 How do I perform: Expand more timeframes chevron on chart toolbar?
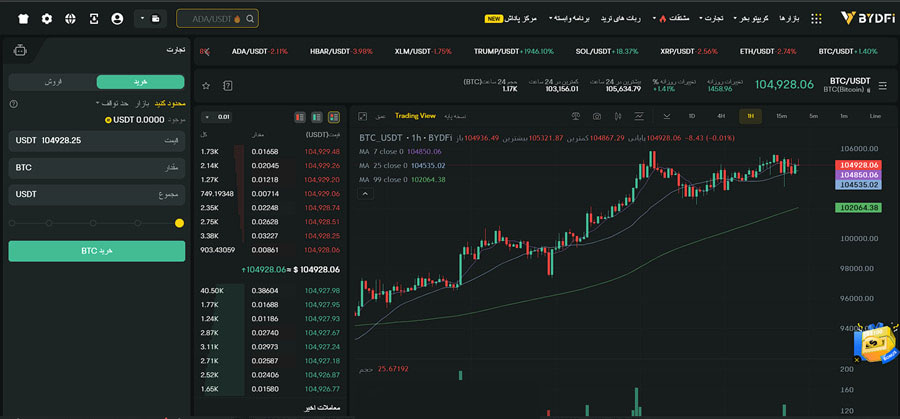click(x=666, y=116)
